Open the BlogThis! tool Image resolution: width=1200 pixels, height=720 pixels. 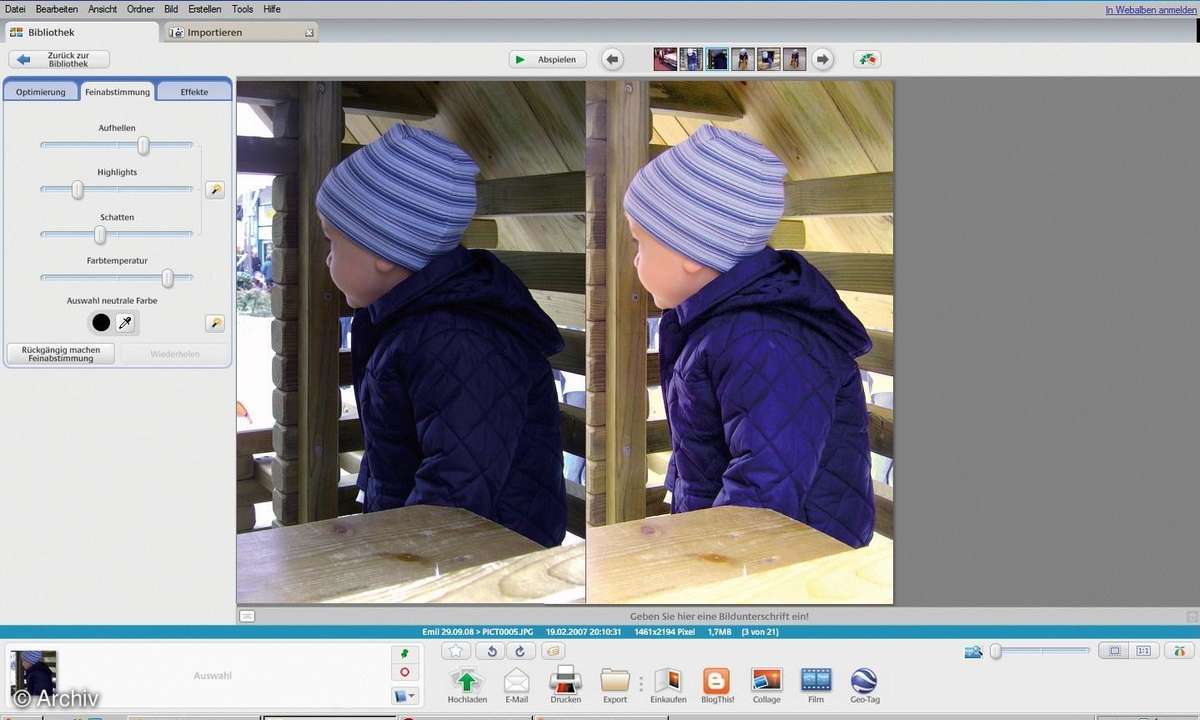[717, 681]
